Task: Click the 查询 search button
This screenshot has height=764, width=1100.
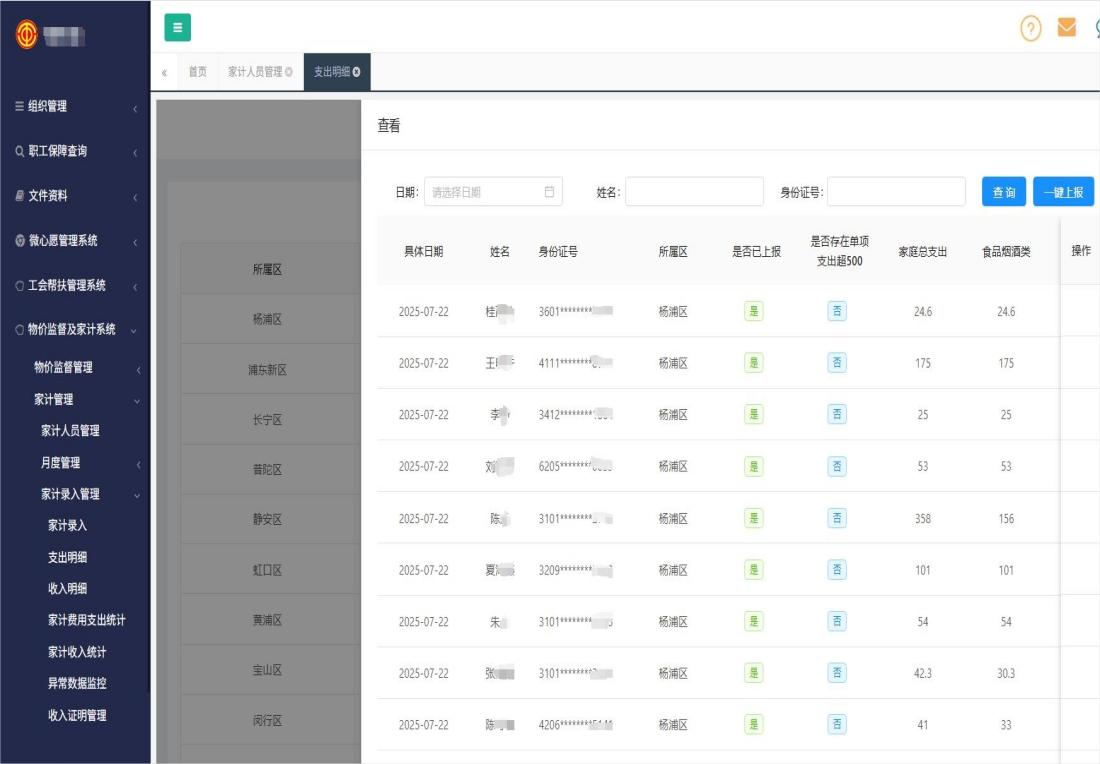Action: tap(1003, 191)
